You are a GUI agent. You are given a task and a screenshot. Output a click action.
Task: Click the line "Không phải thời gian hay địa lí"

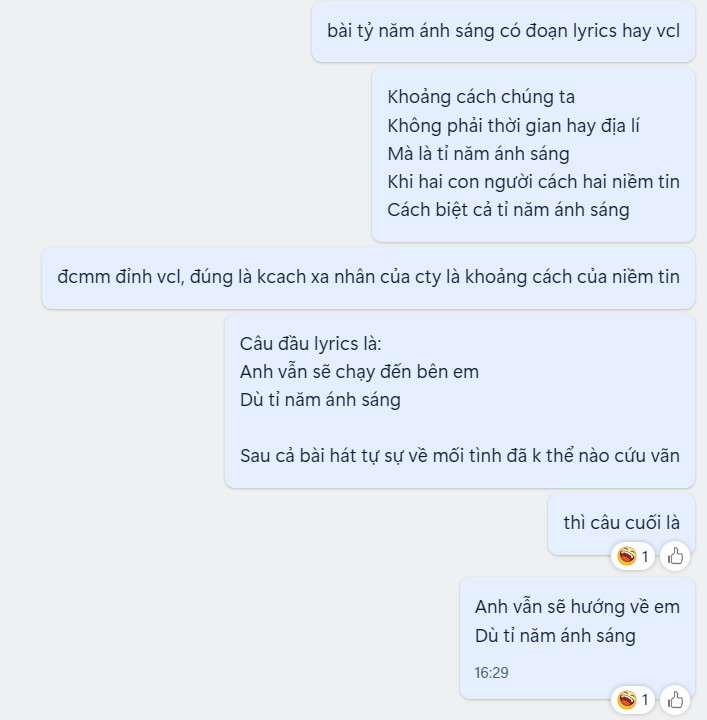click(x=513, y=125)
